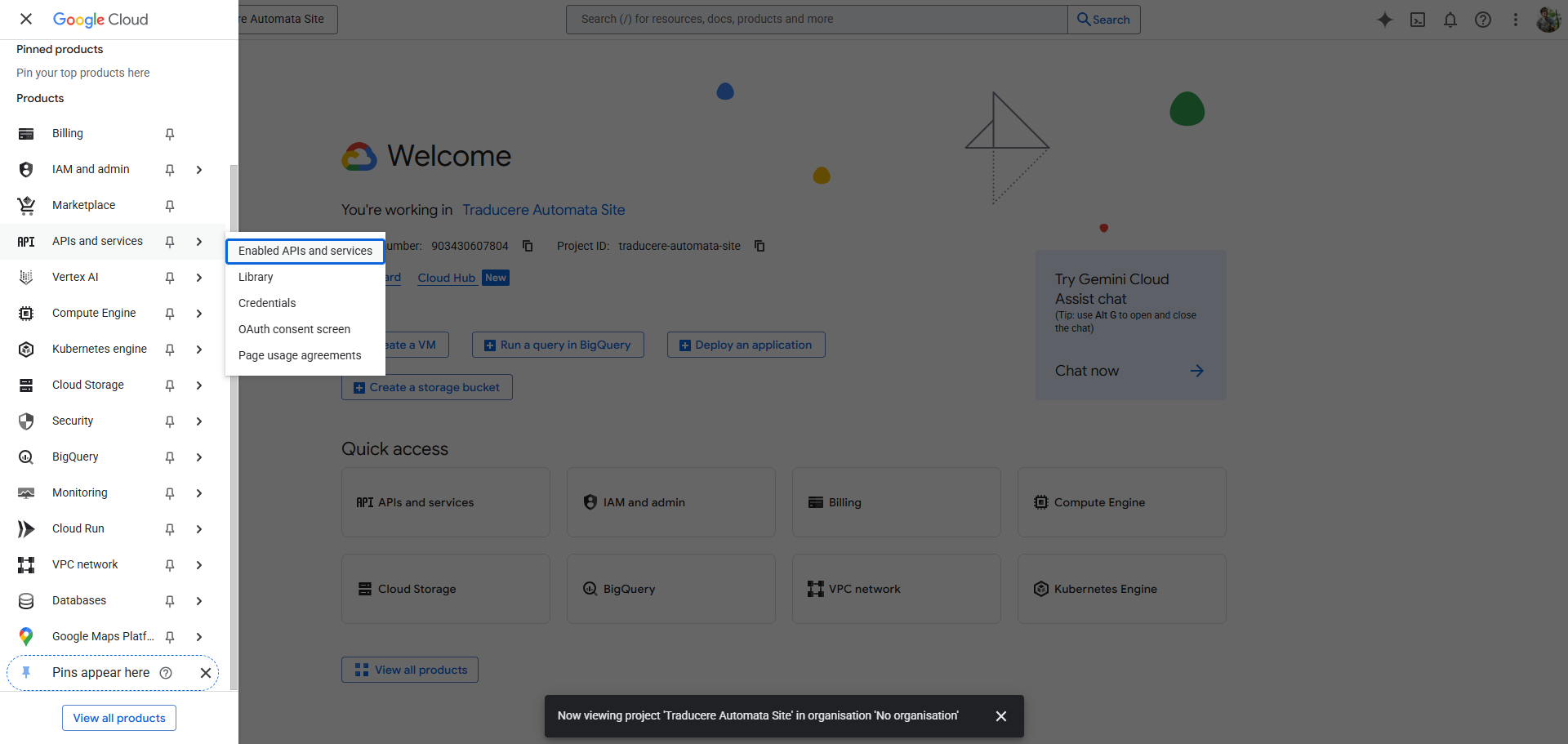Image resolution: width=1568 pixels, height=744 pixels.
Task: Expand the Databases submenu chevron
Action: (199, 601)
